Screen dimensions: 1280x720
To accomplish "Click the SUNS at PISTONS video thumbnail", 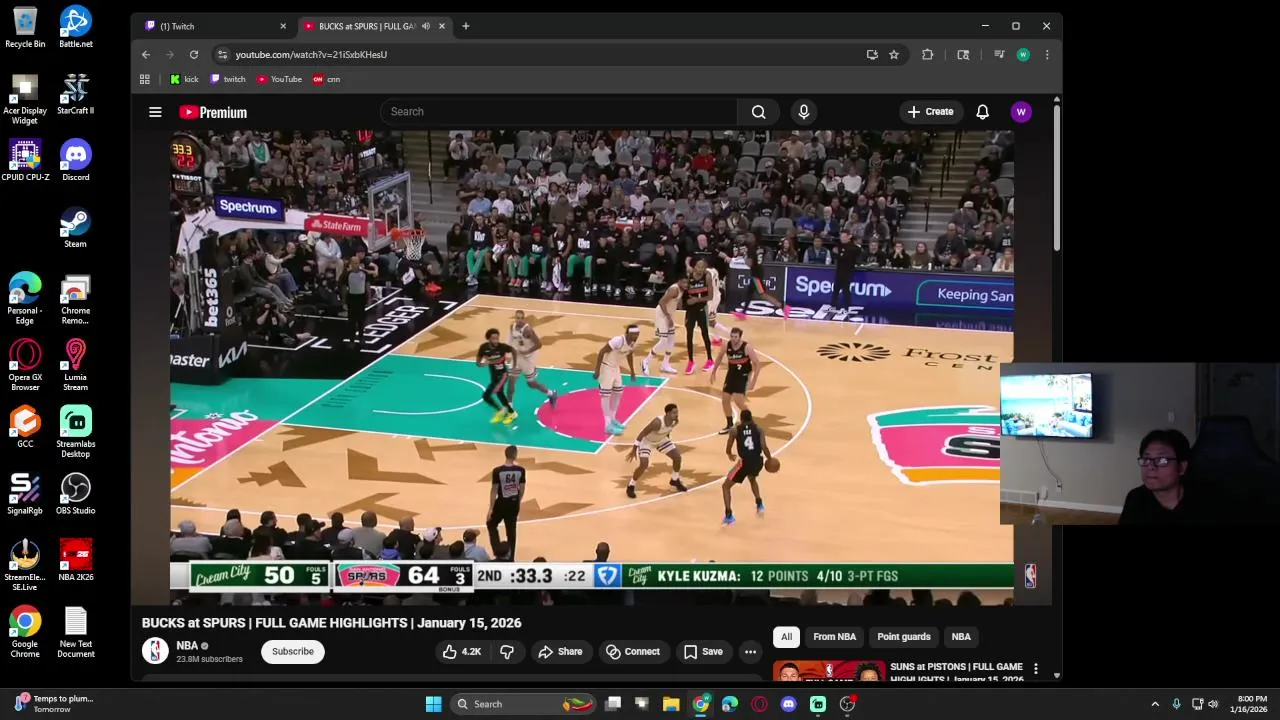I will point(829,670).
